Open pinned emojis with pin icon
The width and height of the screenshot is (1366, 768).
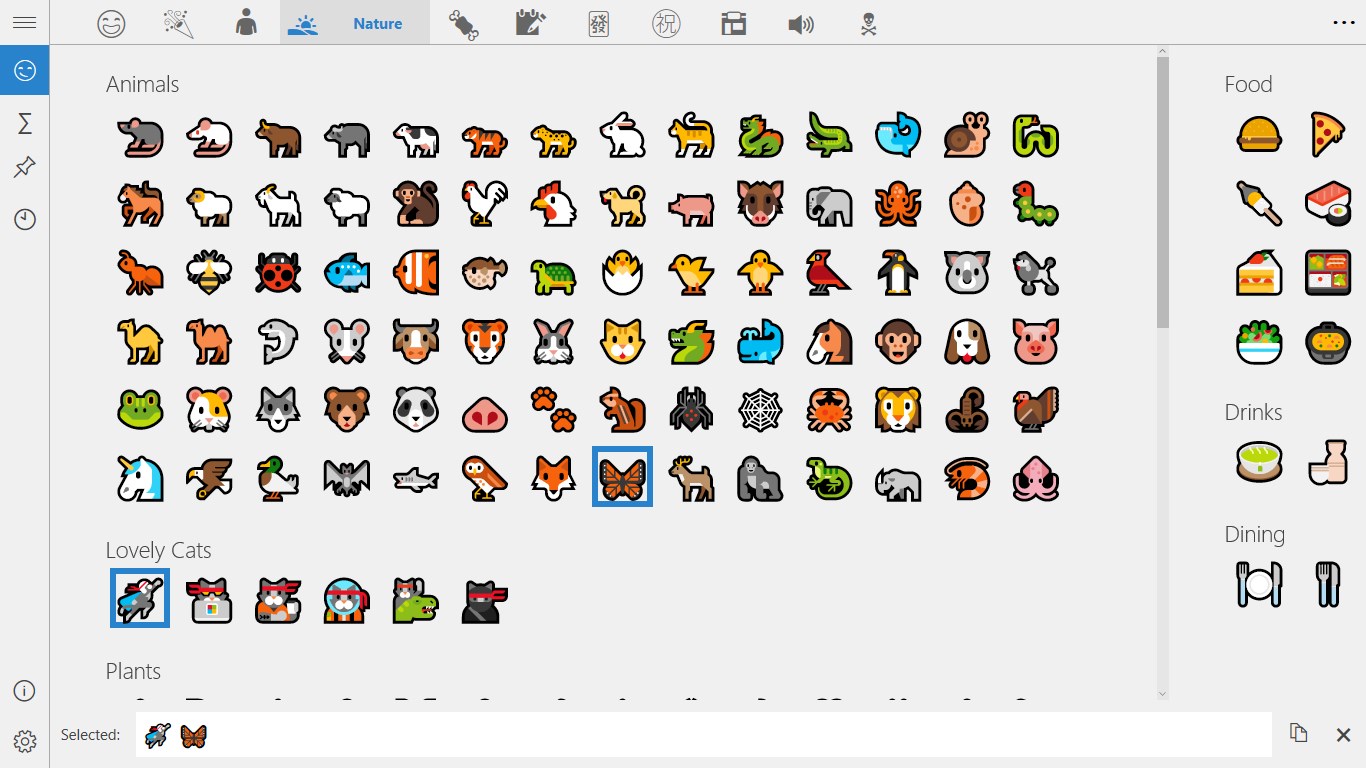pyautogui.click(x=23, y=168)
